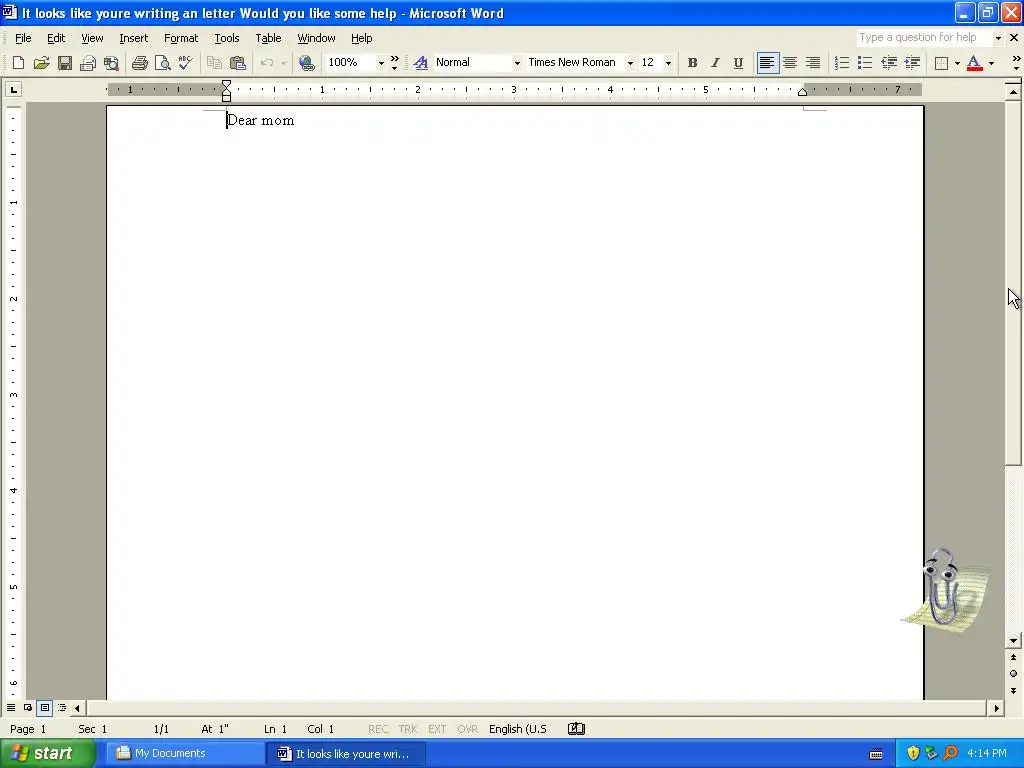Toggle Italic formatting

pos(715,63)
